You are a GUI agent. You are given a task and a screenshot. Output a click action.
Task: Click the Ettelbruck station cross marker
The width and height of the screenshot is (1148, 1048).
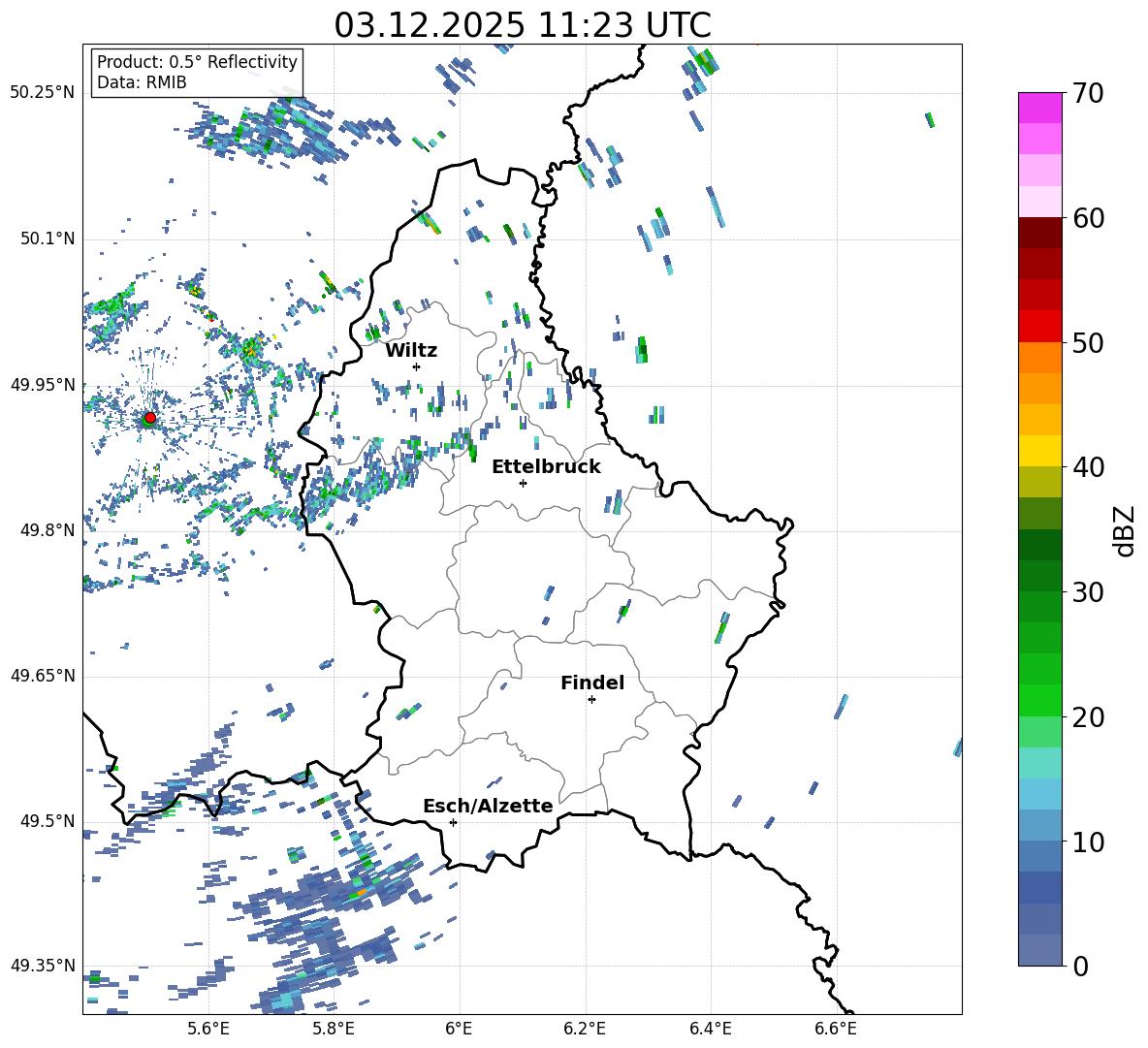pos(523,483)
